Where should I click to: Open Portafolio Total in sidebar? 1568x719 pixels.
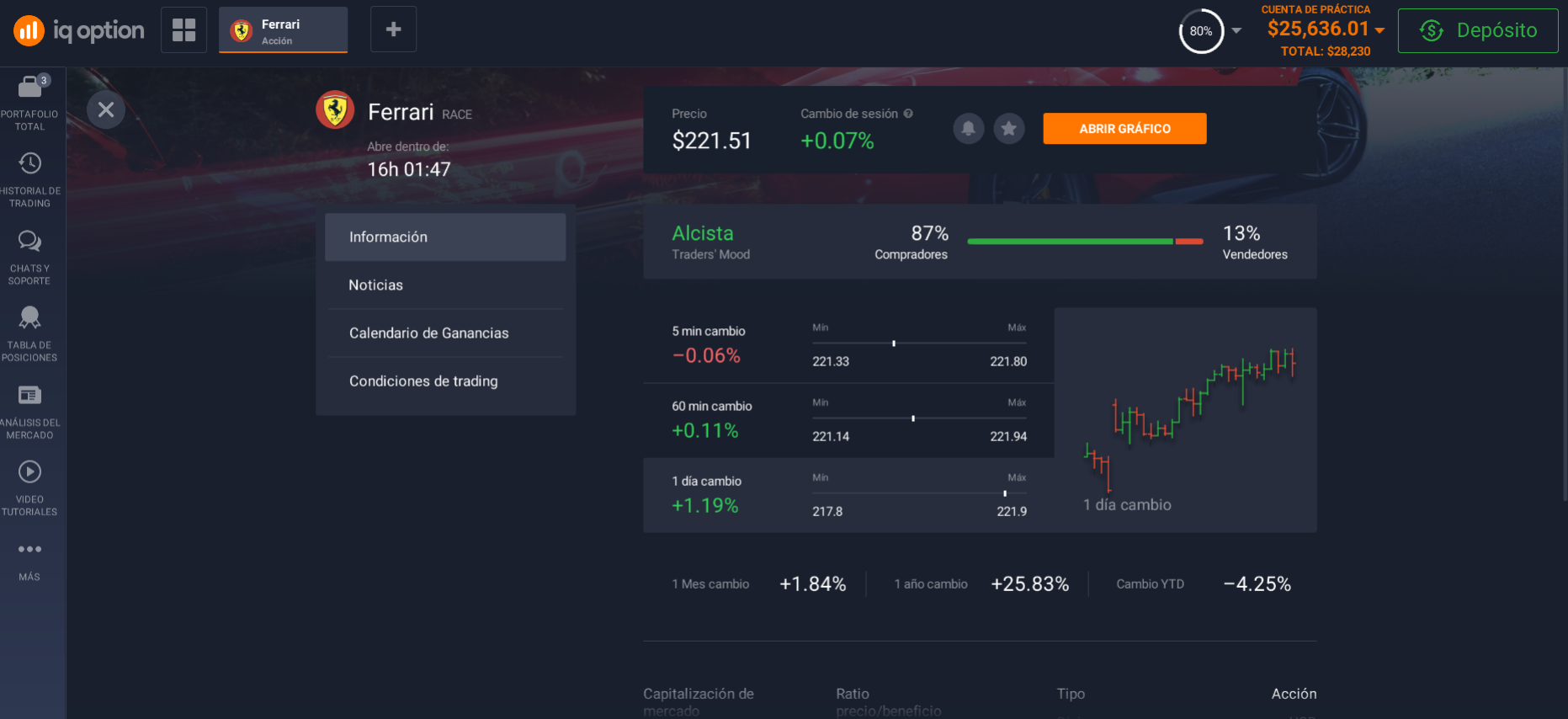tap(30, 104)
